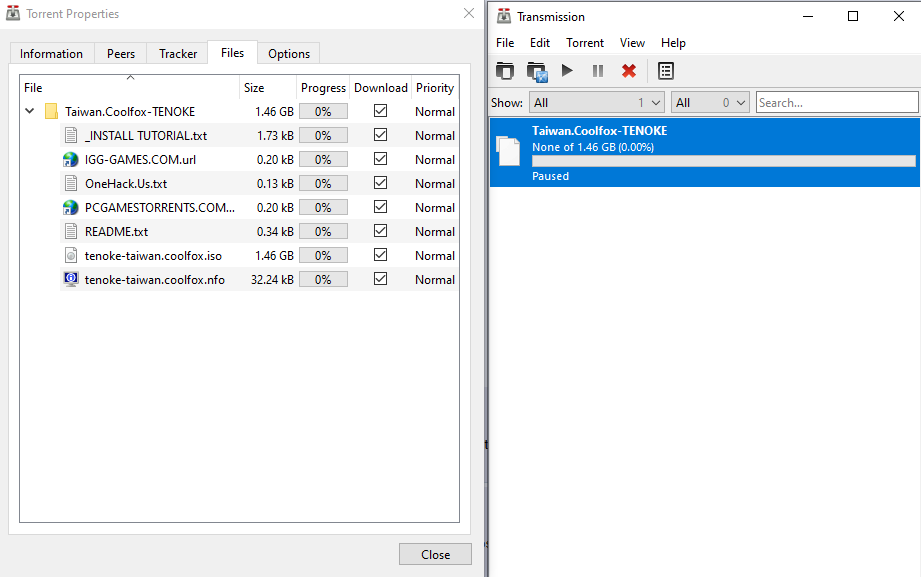The width and height of the screenshot is (921, 577).
Task: Uncheck download for Taiwan.Coolfox-TENOKE folder
Action: pos(381,110)
